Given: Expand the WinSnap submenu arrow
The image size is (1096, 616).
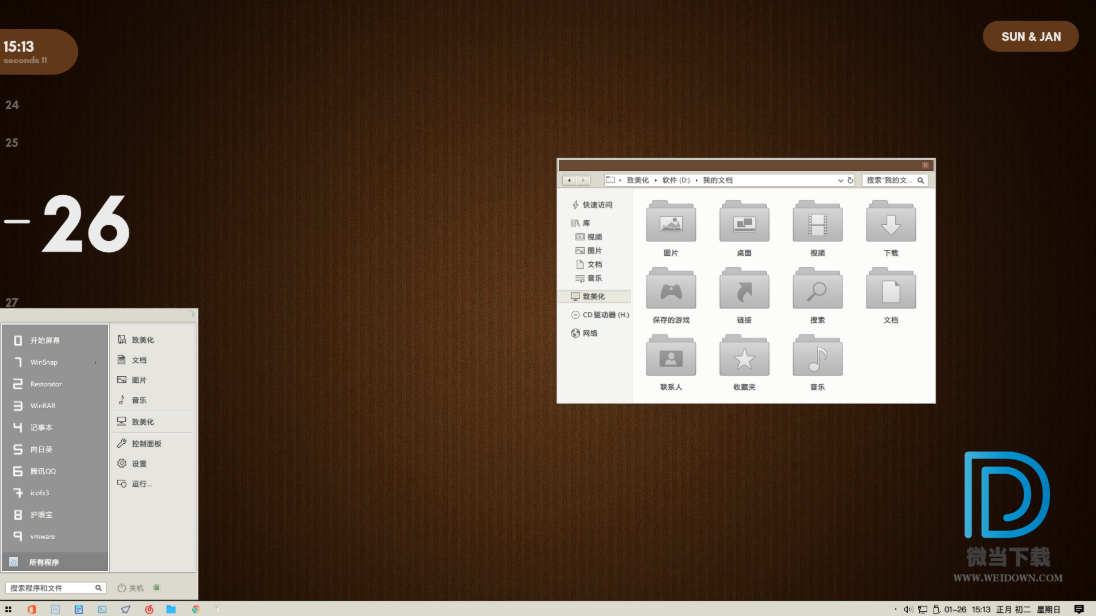Looking at the screenshot, I should tap(96, 362).
